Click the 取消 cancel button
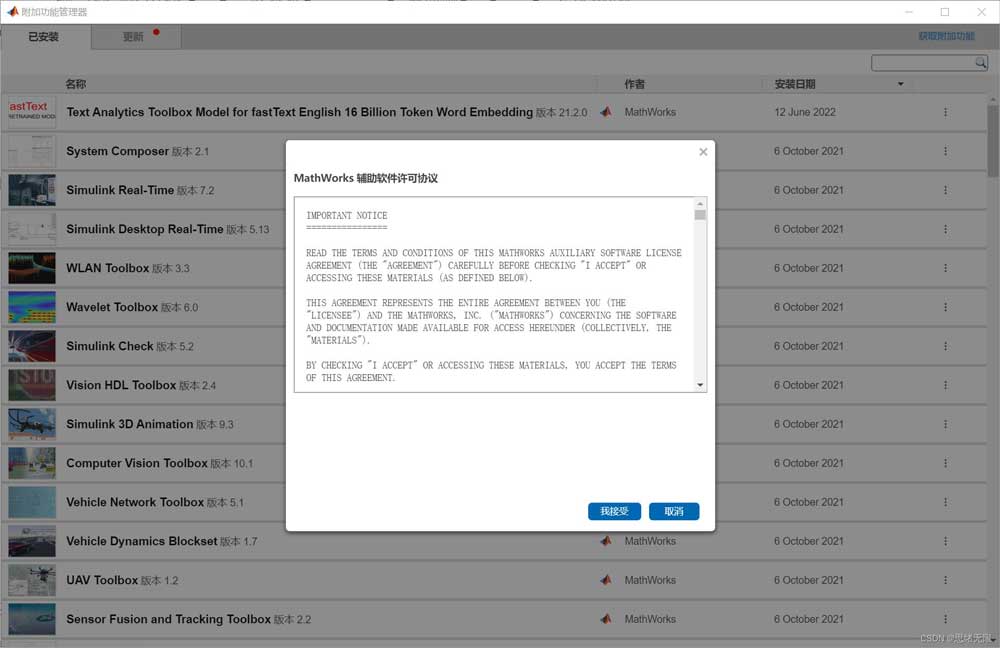Viewport: 1000px width, 648px height. [x=673, y=511]
